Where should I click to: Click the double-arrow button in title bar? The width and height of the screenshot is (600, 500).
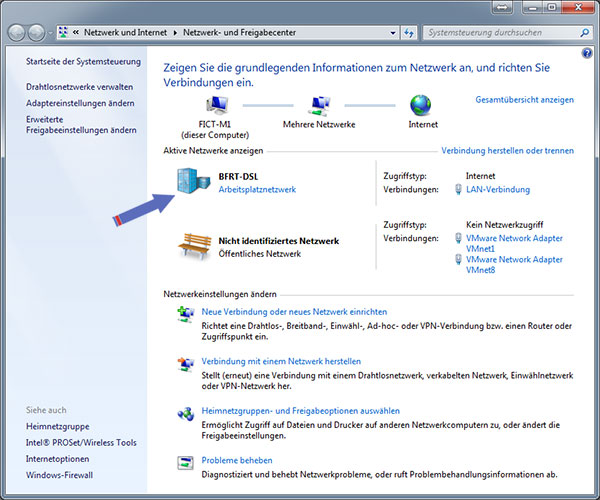click(x=502, y=7)
